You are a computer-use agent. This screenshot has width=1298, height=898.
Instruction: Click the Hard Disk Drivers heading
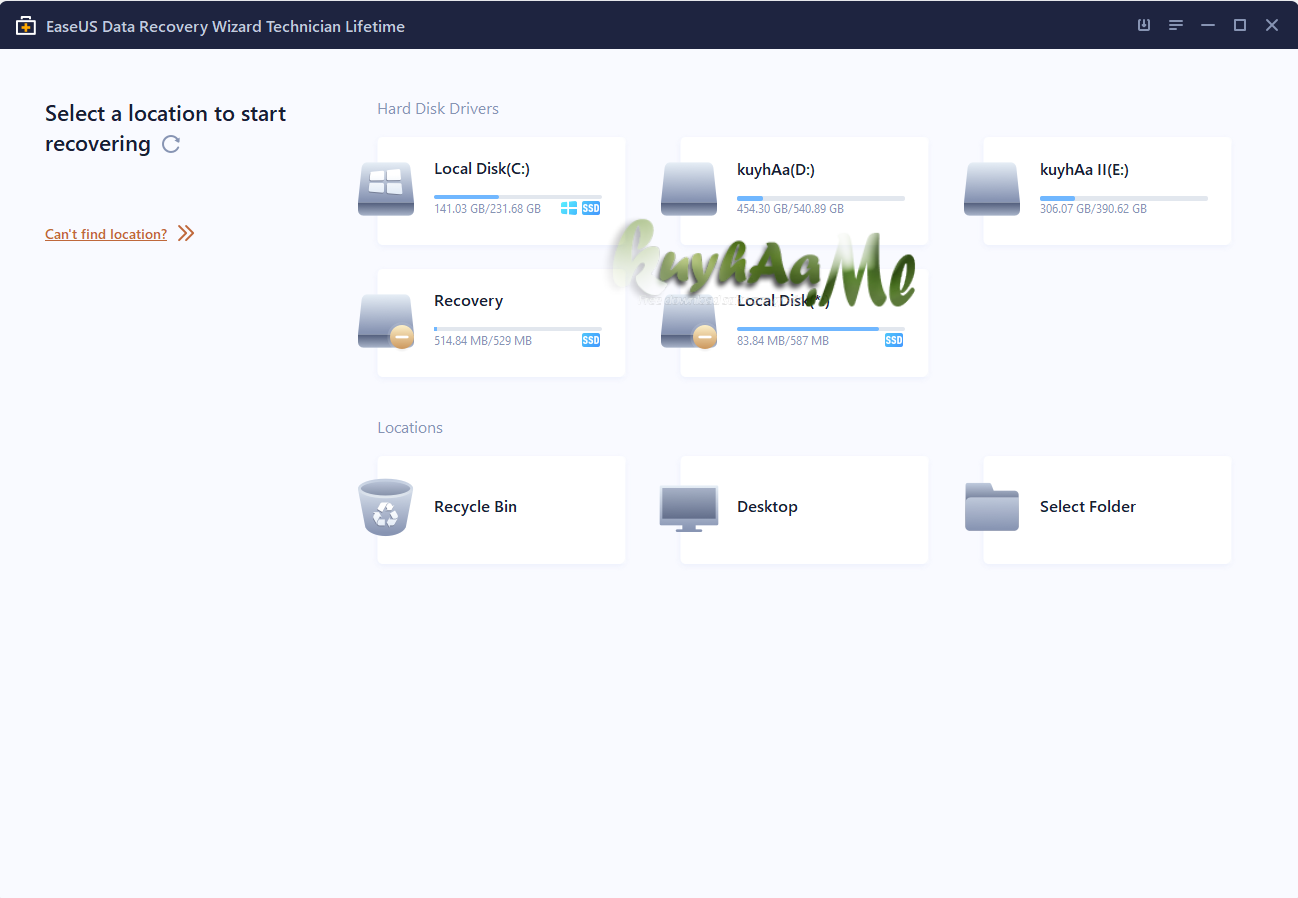tap(438, 108)
